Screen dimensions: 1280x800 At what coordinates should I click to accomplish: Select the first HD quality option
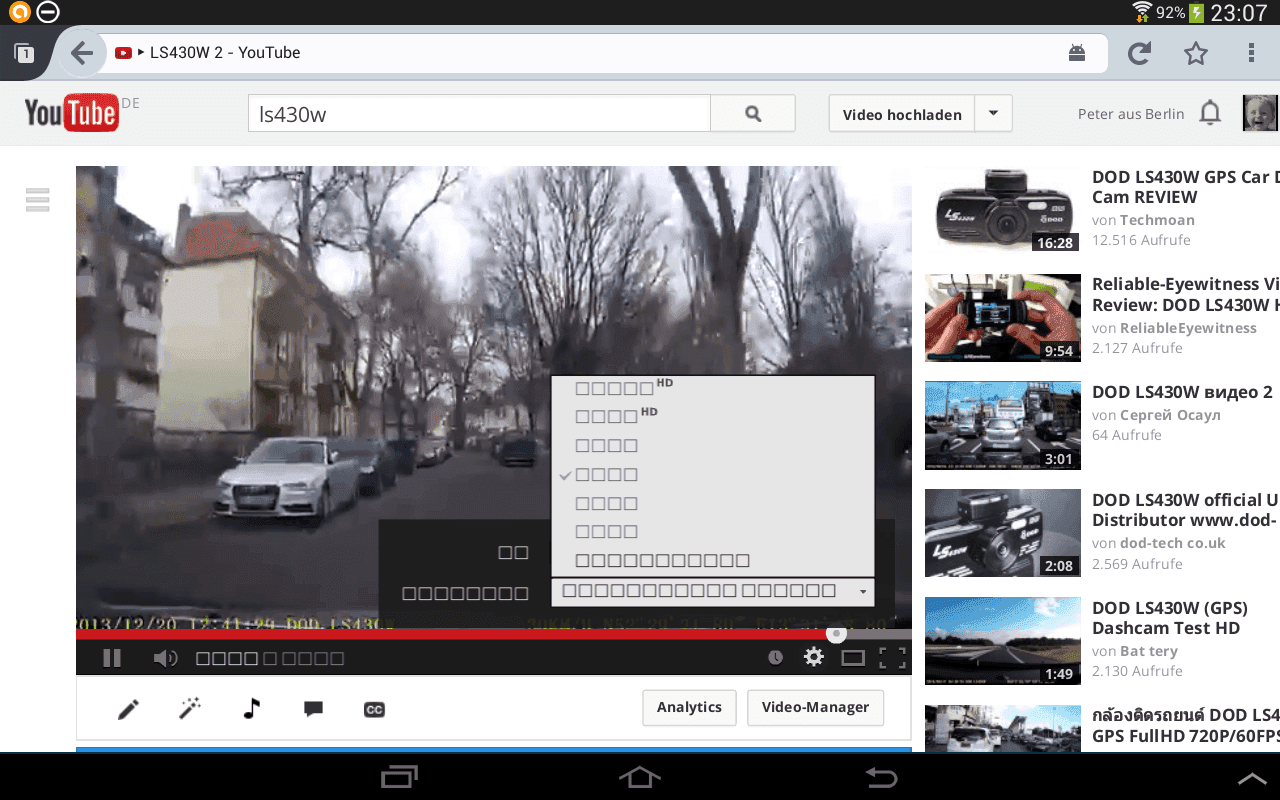(x=713, y=388)
